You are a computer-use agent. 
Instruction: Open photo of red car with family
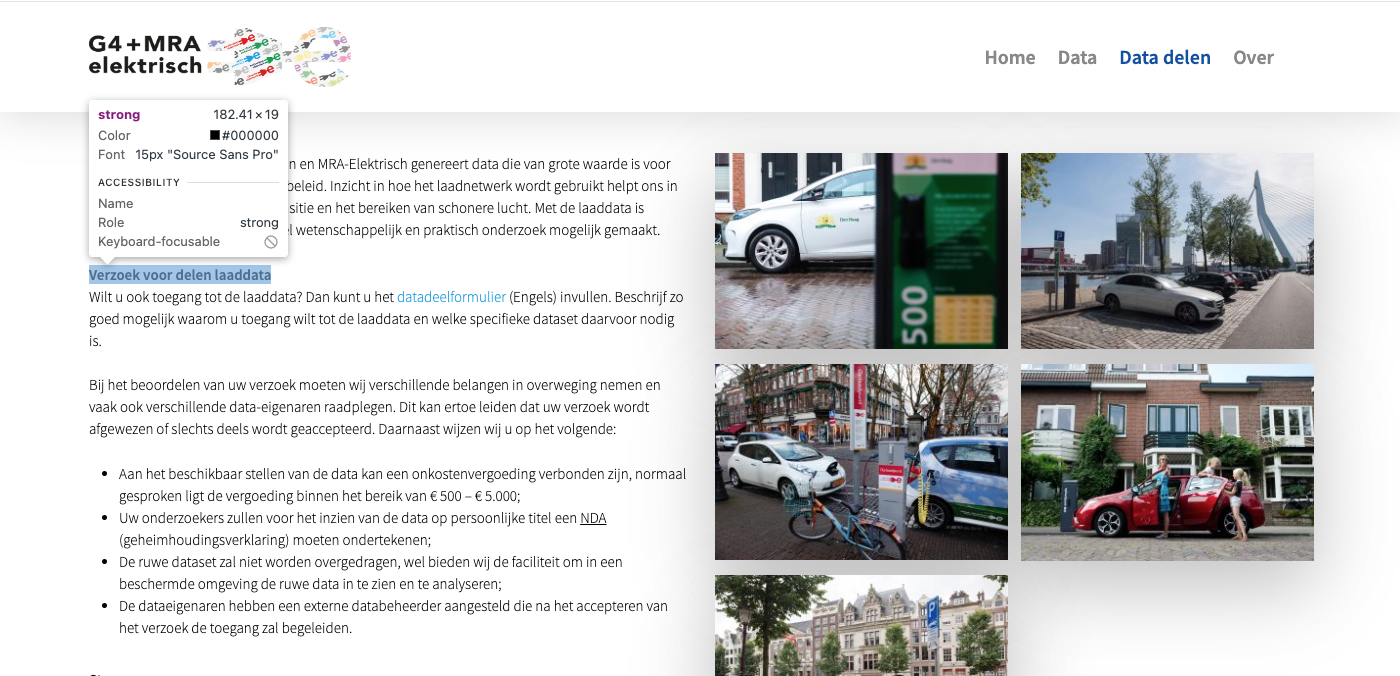[1167, 461]
